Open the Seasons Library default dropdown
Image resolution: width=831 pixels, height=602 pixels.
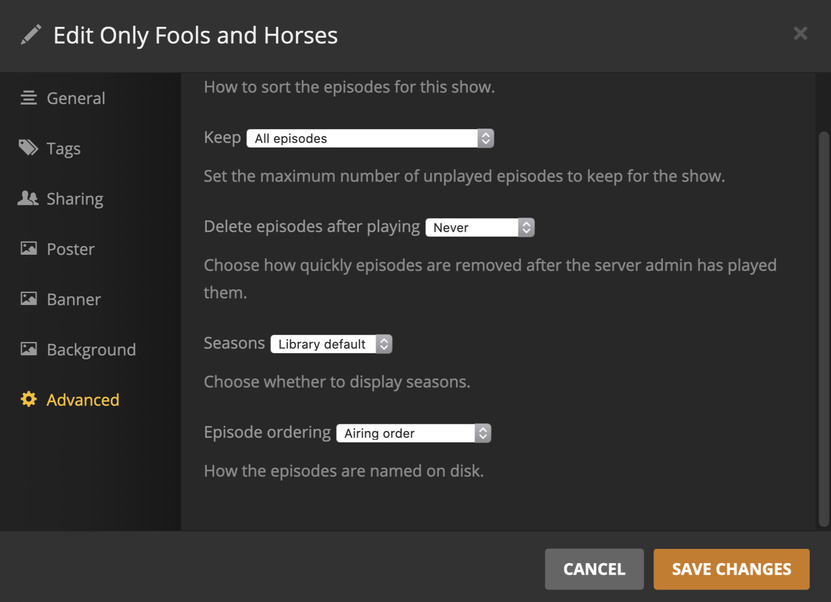pyautogui.click(x=331, y=344)
